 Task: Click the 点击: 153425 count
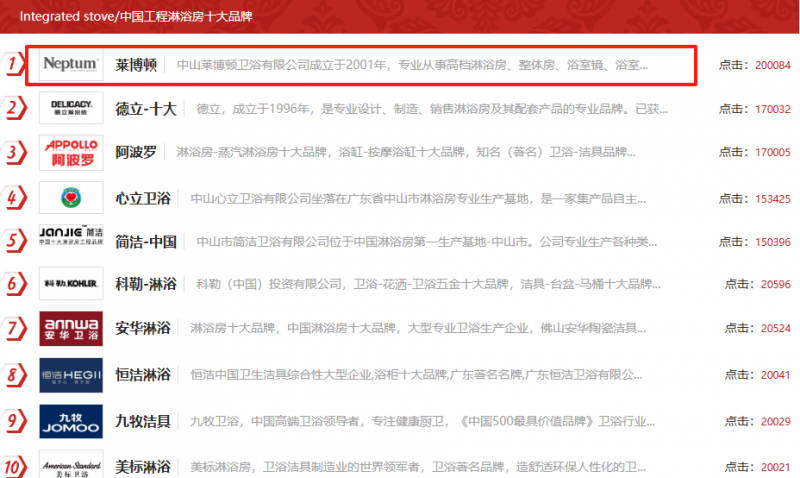755,198
